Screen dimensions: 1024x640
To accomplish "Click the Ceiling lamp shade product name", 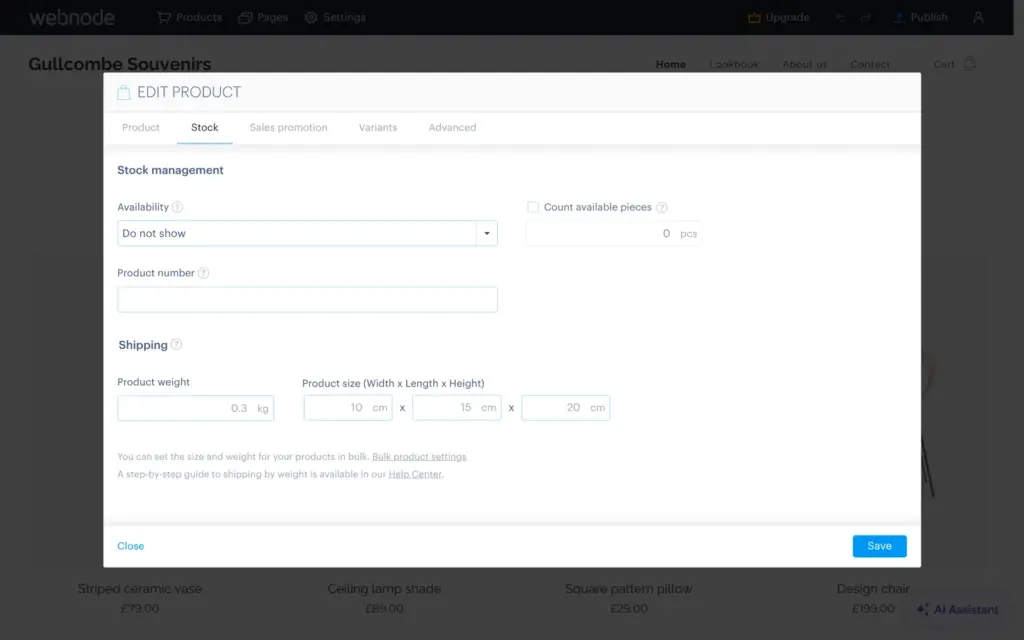I will (x=384, y=588).
